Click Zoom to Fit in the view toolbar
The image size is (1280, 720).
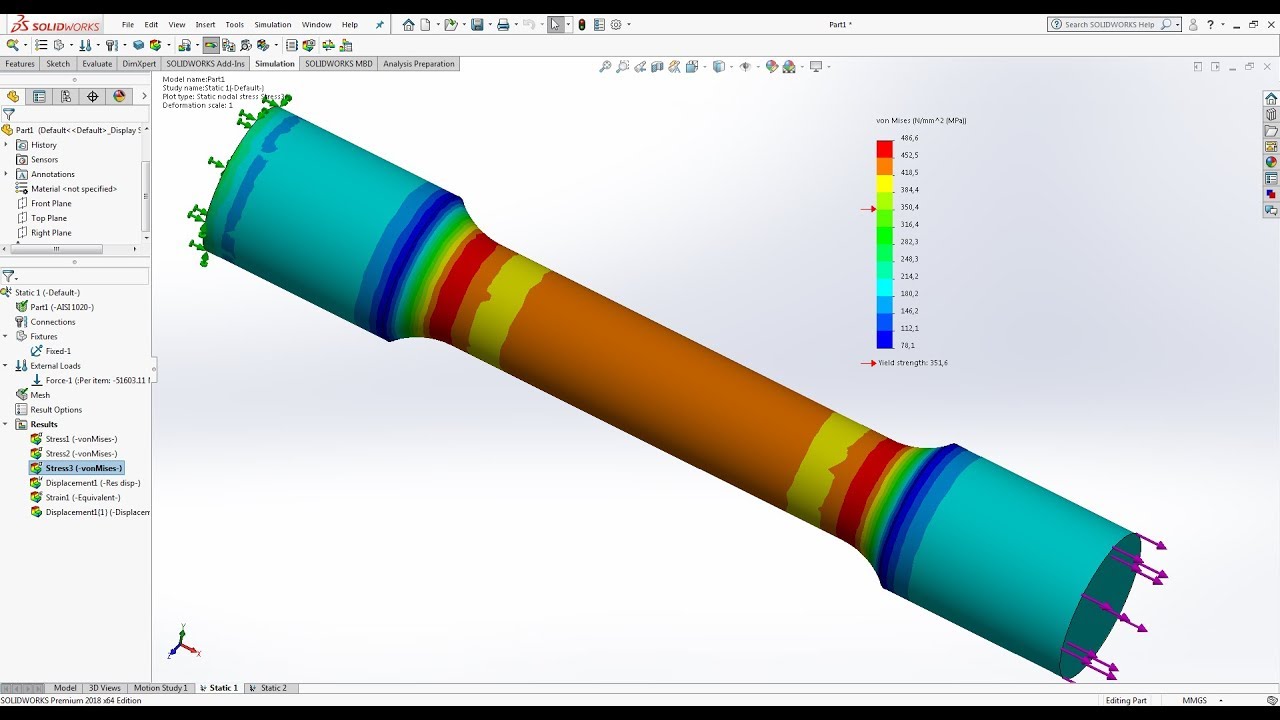(x=605, y=67)
